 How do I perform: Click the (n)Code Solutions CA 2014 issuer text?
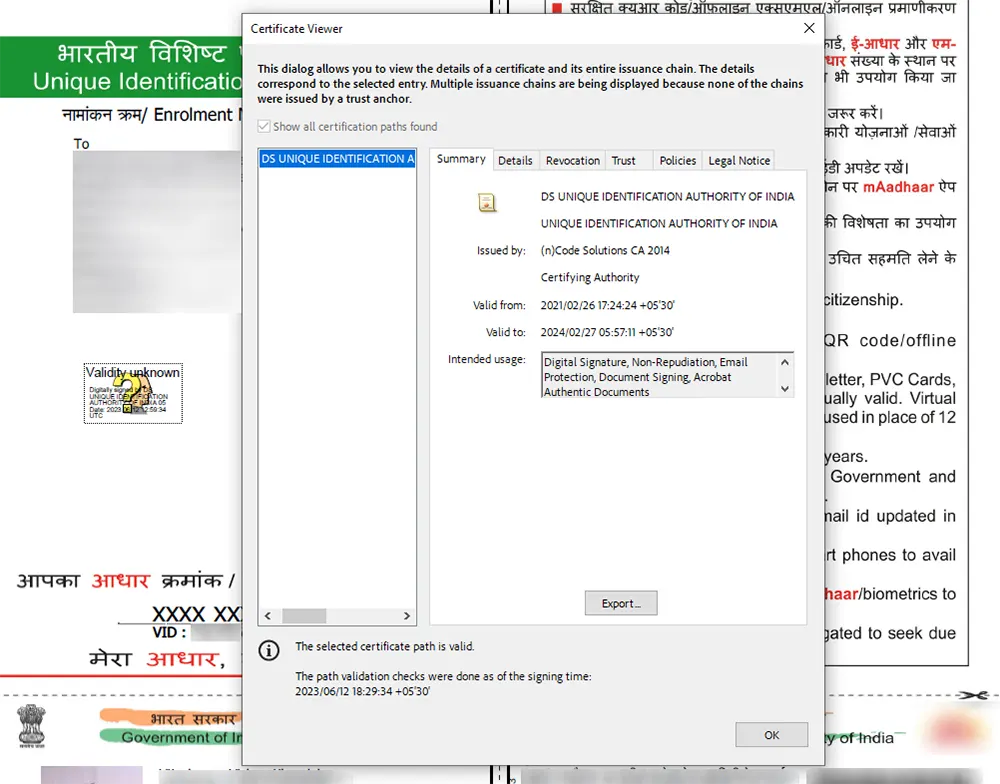click(605, 251)
